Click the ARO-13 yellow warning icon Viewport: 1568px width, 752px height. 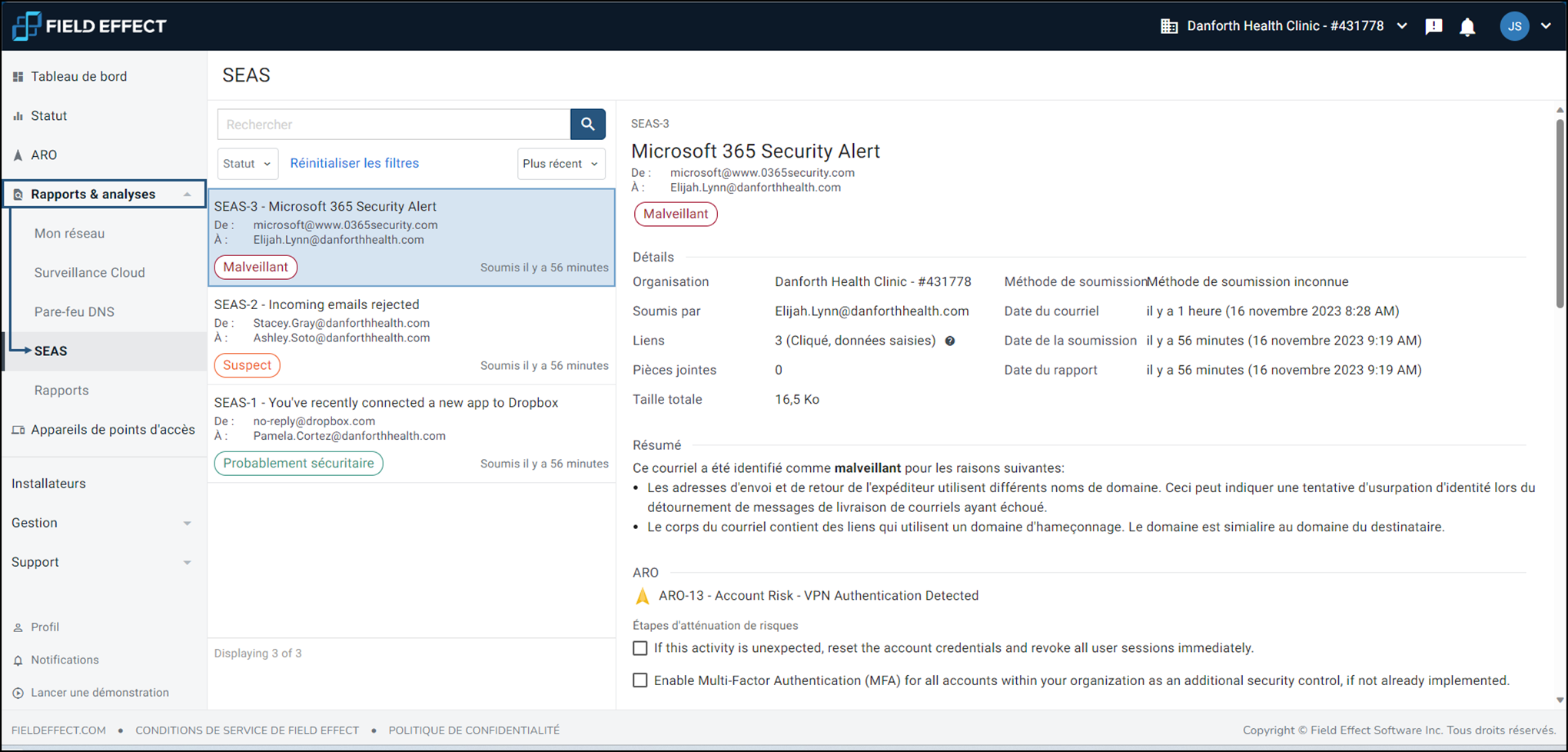(643, 596)
